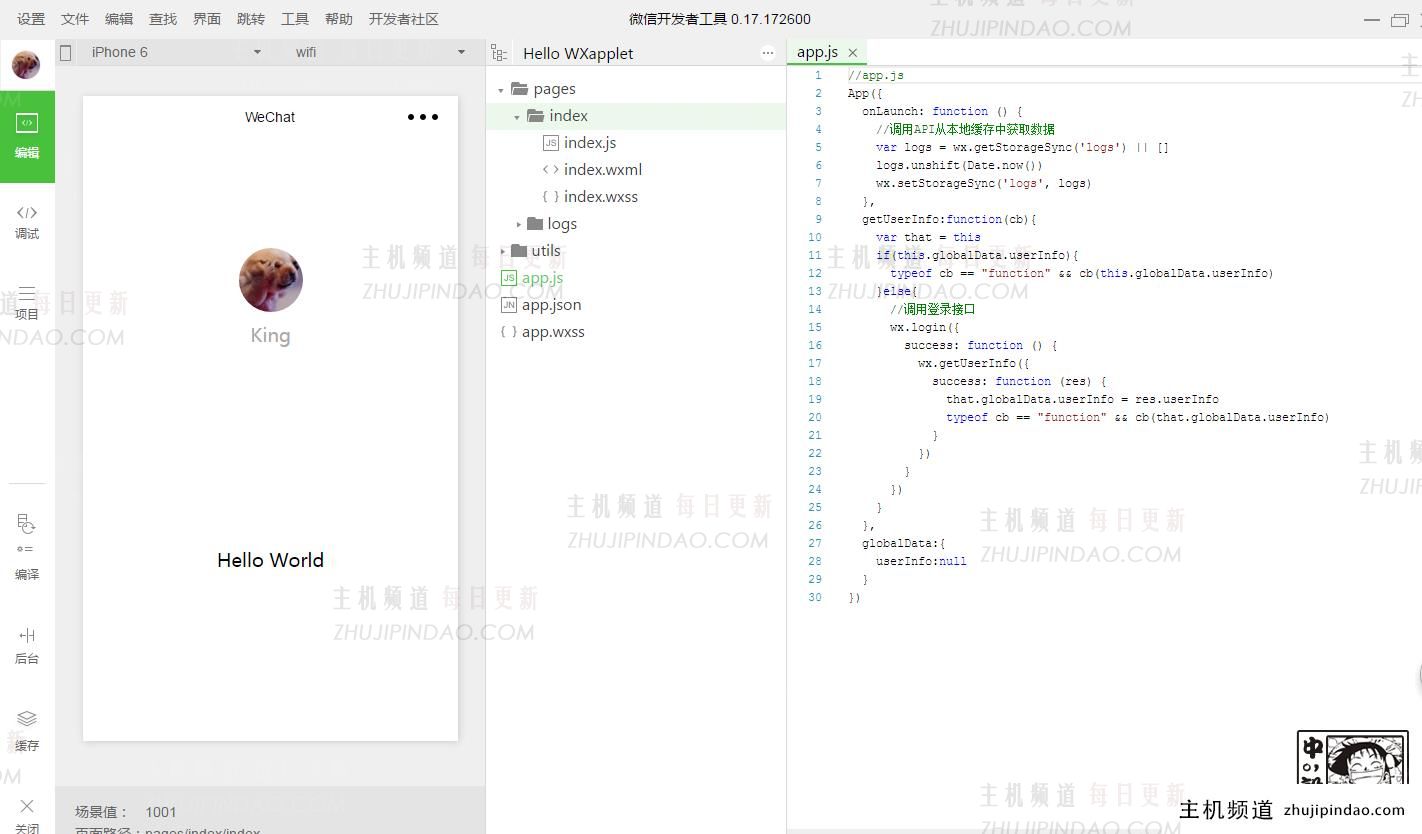Collapse the pages folder arrow

point(501,90)
